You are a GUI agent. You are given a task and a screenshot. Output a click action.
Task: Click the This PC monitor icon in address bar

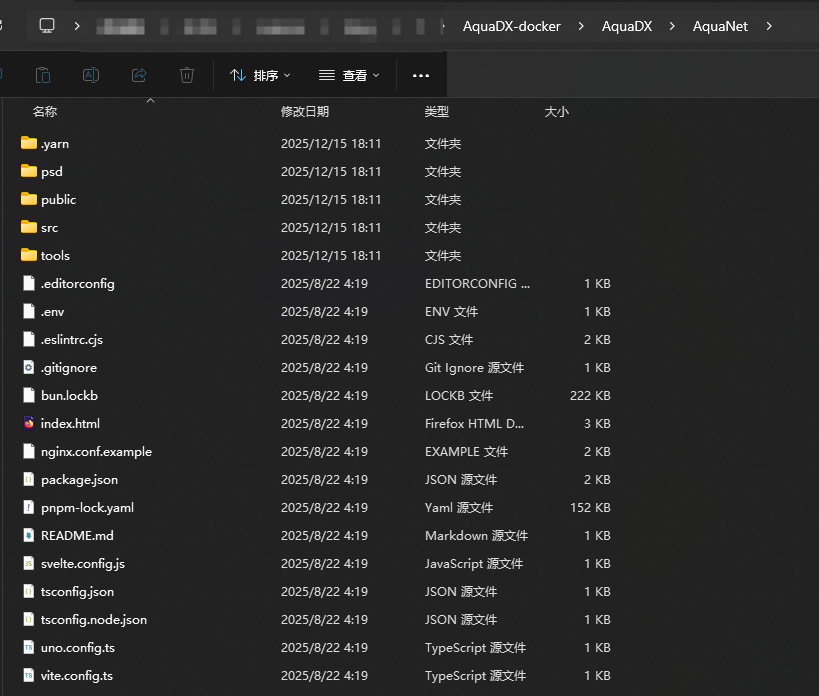coord(47,26)
